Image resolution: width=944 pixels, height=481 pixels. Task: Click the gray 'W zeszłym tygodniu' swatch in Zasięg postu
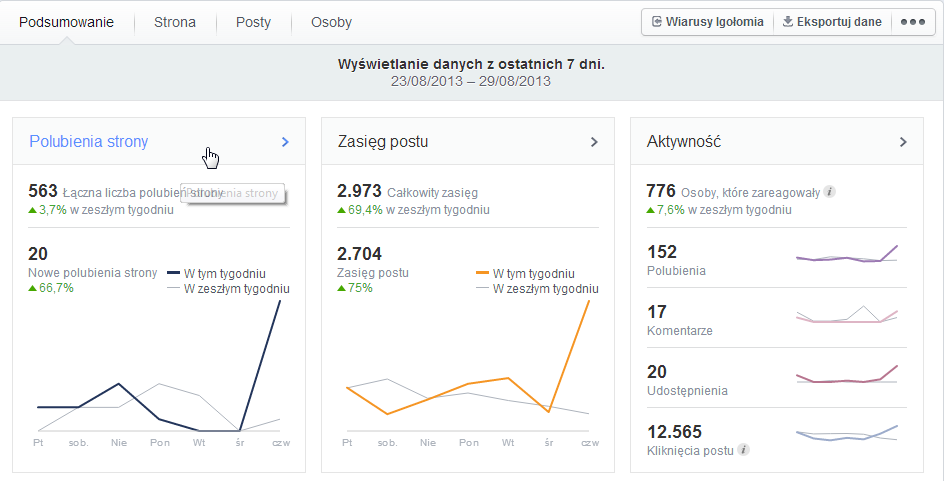[x=482, y=288]
